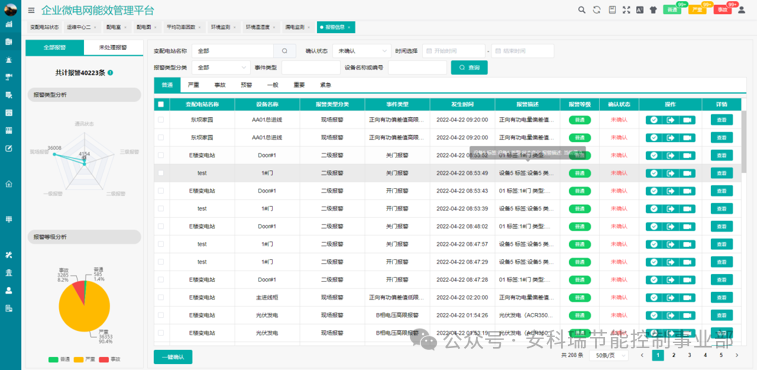Click the info icon beside 共计报警40223条

[x=110, y=73]
